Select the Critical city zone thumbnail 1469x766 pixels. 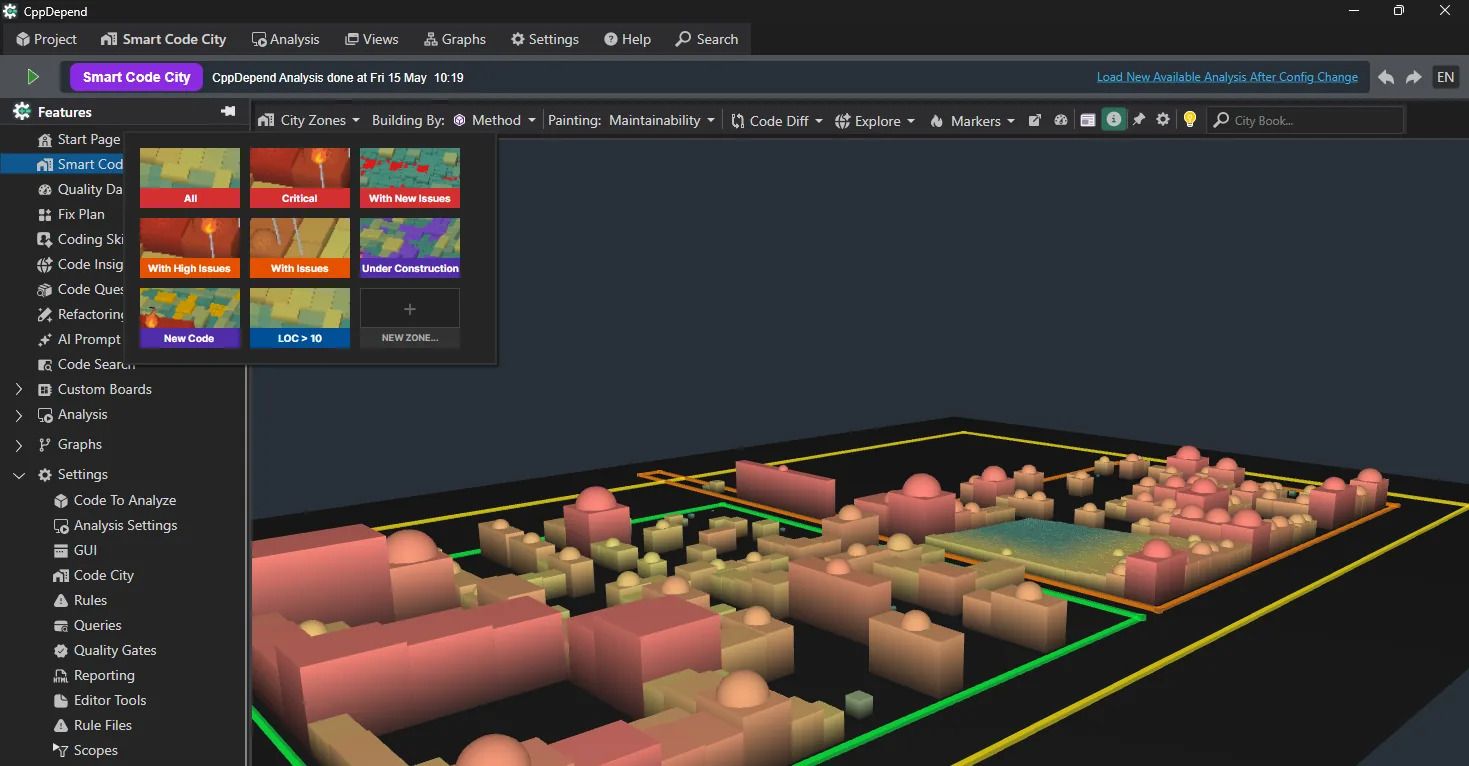click(300, 178)
